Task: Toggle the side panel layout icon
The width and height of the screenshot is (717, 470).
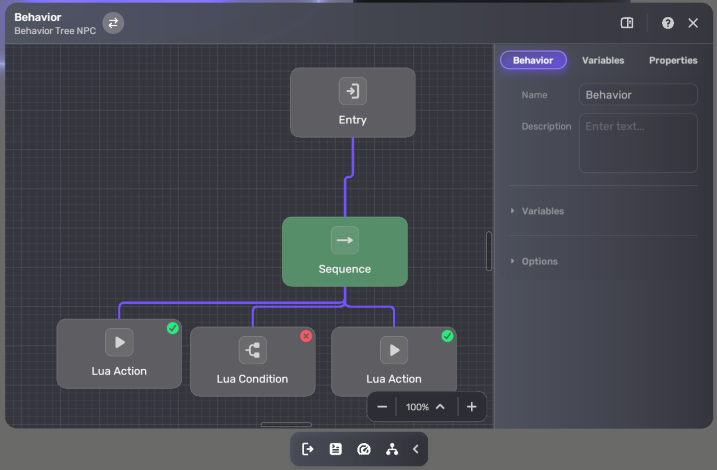Action: click(x=627, y=23)
